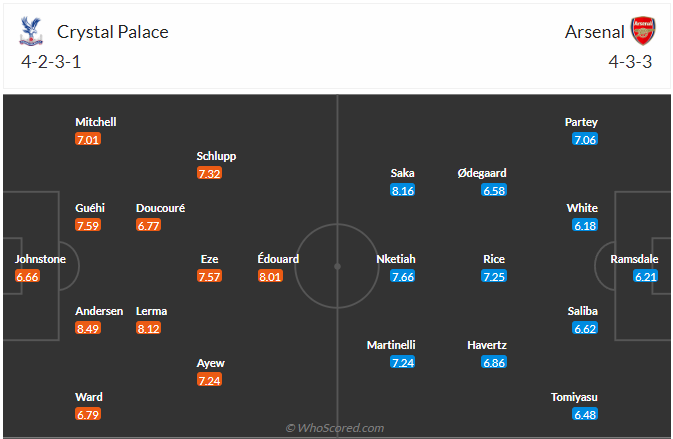
Task: Open the Crystal Palace team name link
Action: [112, 31]
